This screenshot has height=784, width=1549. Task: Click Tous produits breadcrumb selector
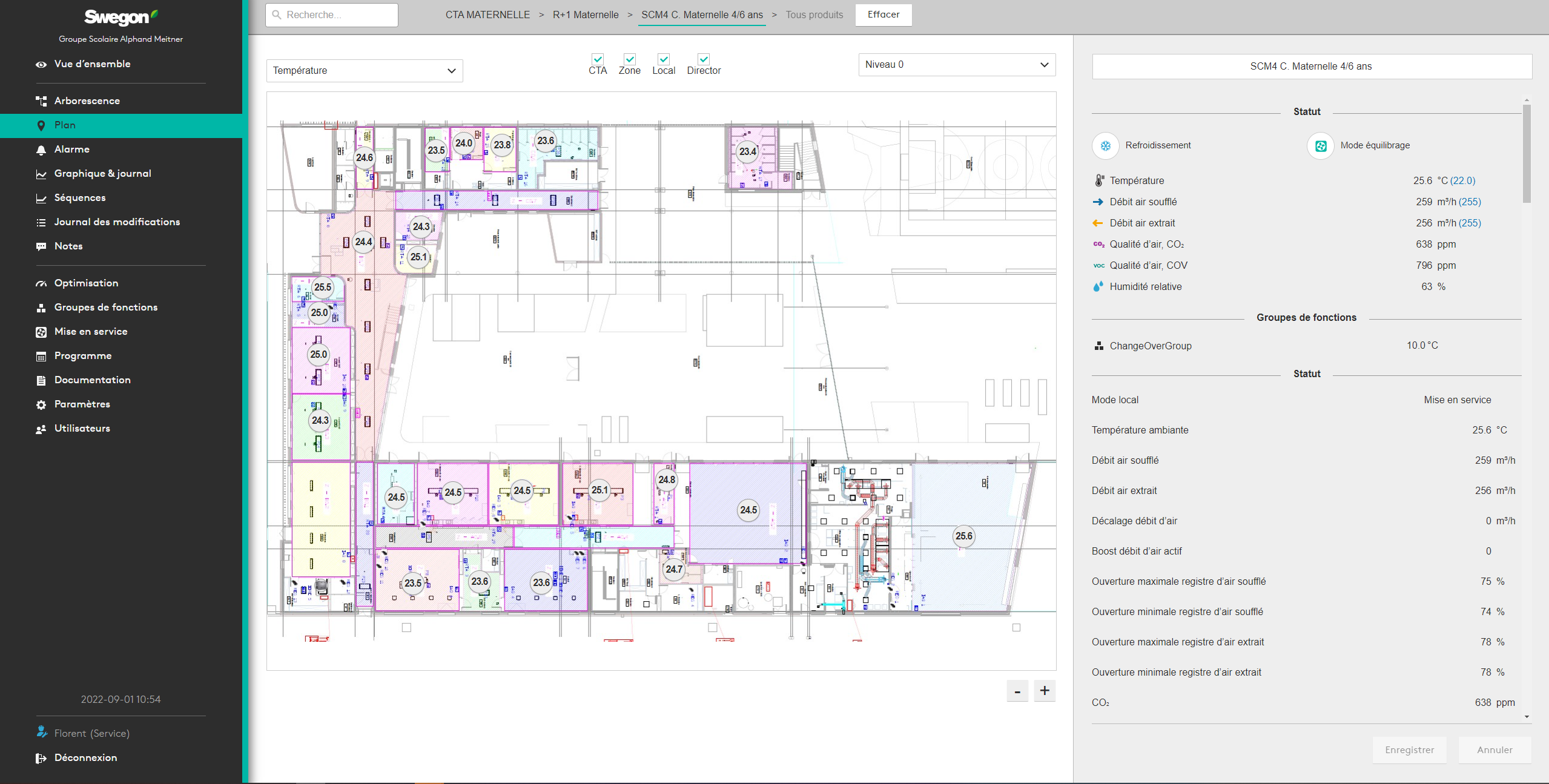(814, 15)
